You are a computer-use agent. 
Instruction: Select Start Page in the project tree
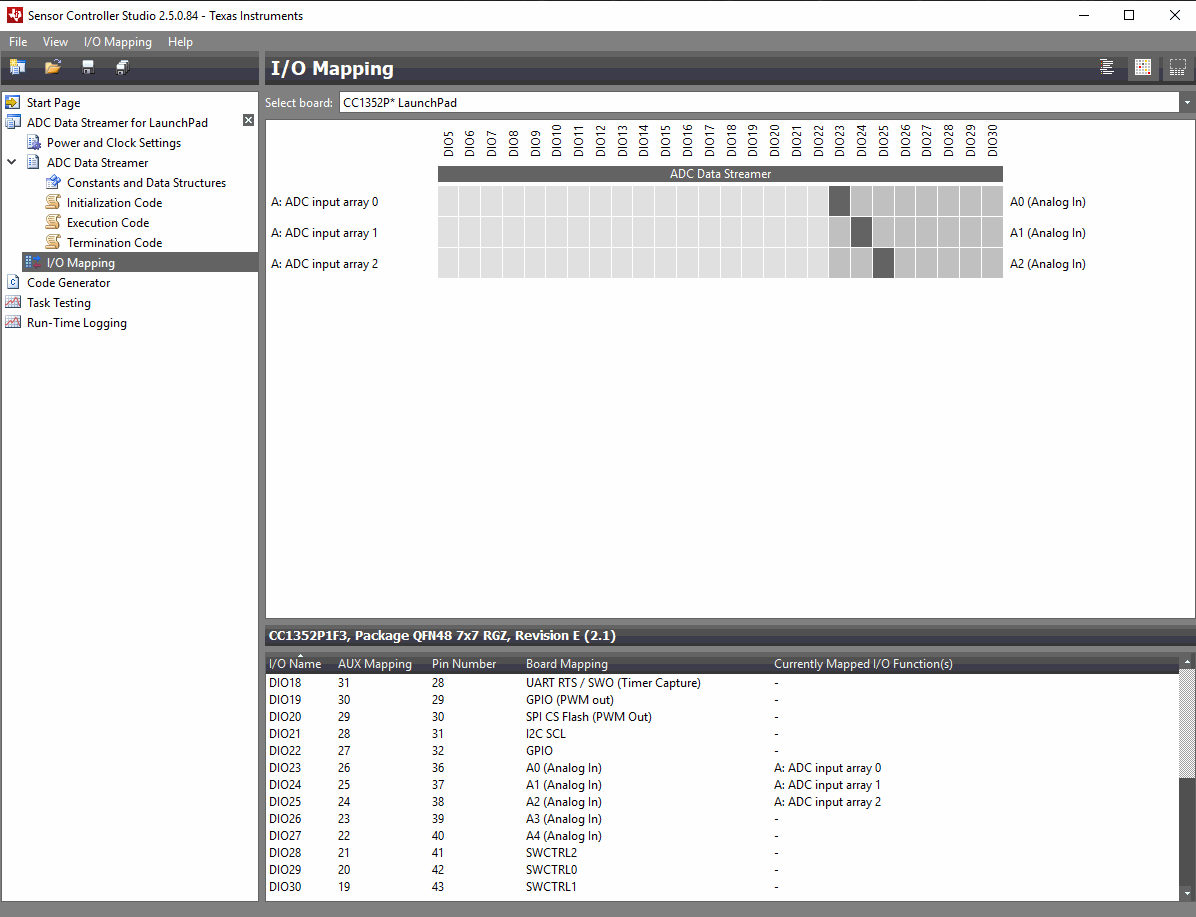[x=53, y=102]
